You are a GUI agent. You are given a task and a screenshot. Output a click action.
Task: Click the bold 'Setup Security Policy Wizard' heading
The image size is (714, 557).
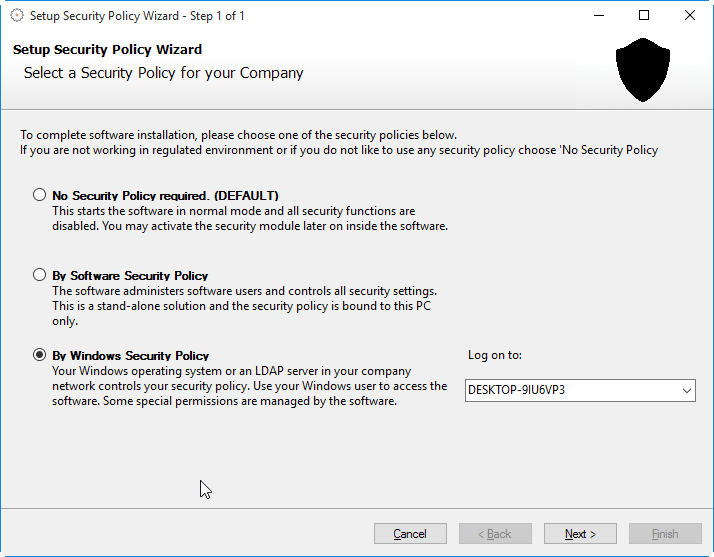(x=107, y=49)
